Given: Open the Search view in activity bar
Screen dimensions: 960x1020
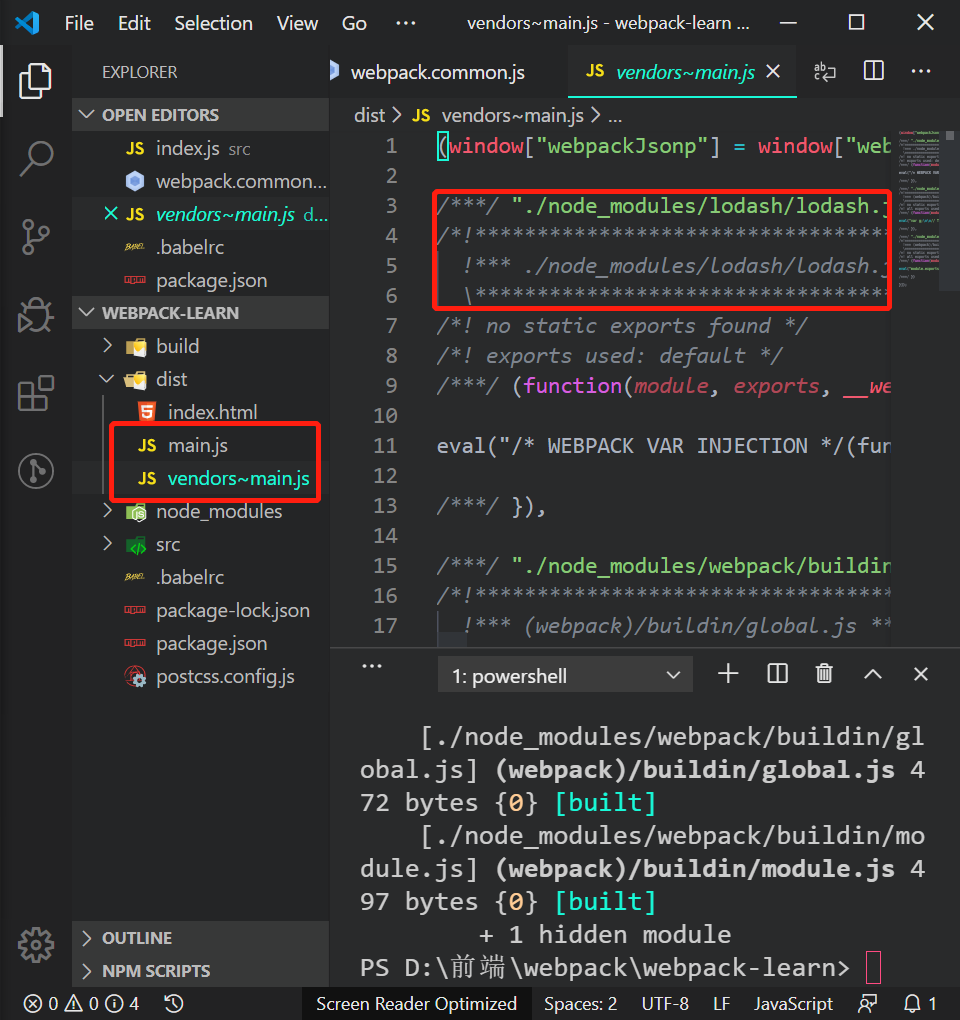Looking at the screenshot, I should tap(35, 159).
